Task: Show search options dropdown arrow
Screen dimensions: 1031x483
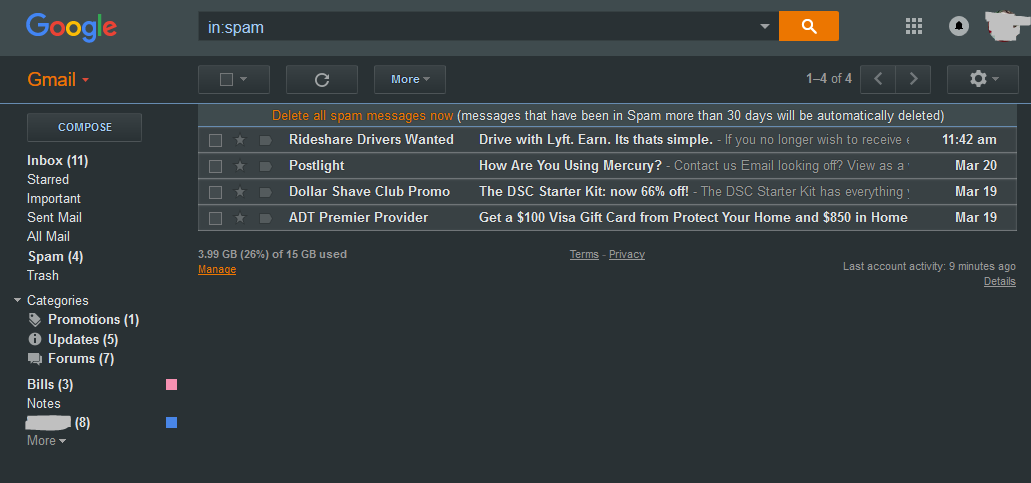Action: pos(764,26)
